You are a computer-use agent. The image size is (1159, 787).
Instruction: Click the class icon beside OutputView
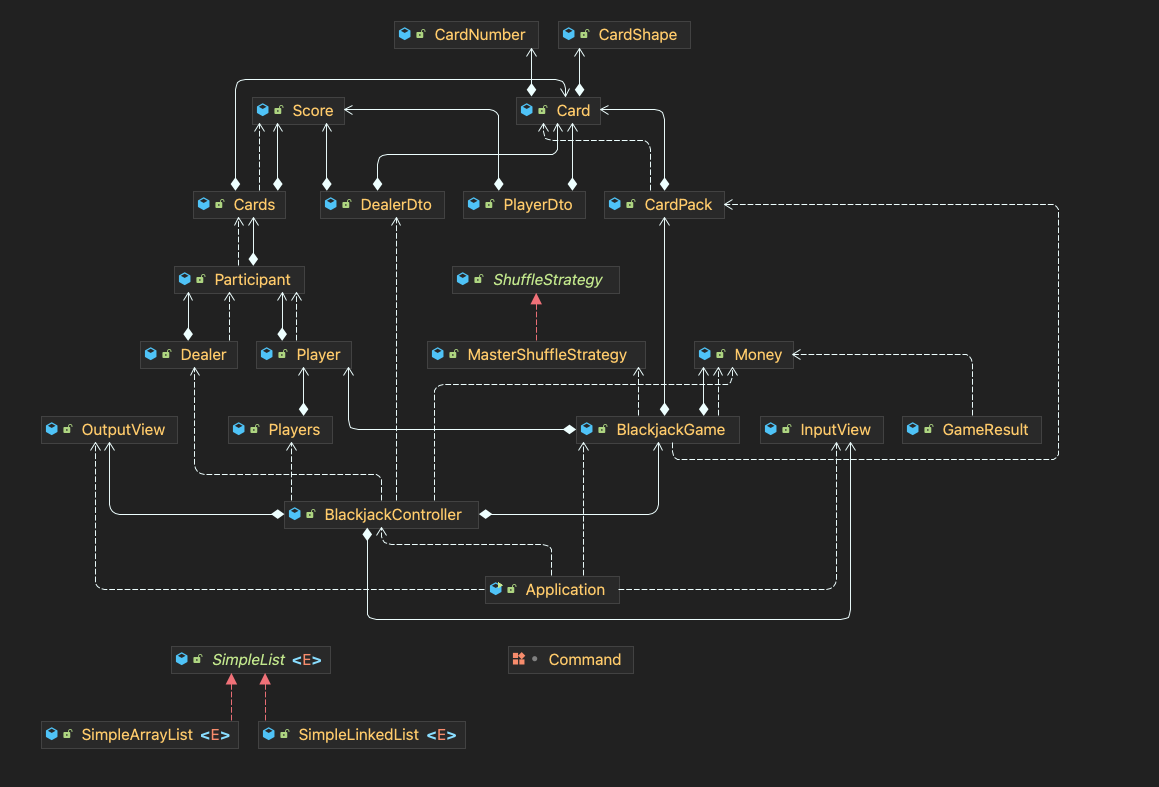[x=52, y=430]
